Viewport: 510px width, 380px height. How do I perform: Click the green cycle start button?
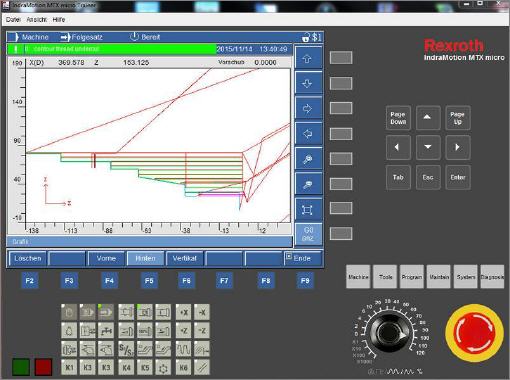point(21,367)
